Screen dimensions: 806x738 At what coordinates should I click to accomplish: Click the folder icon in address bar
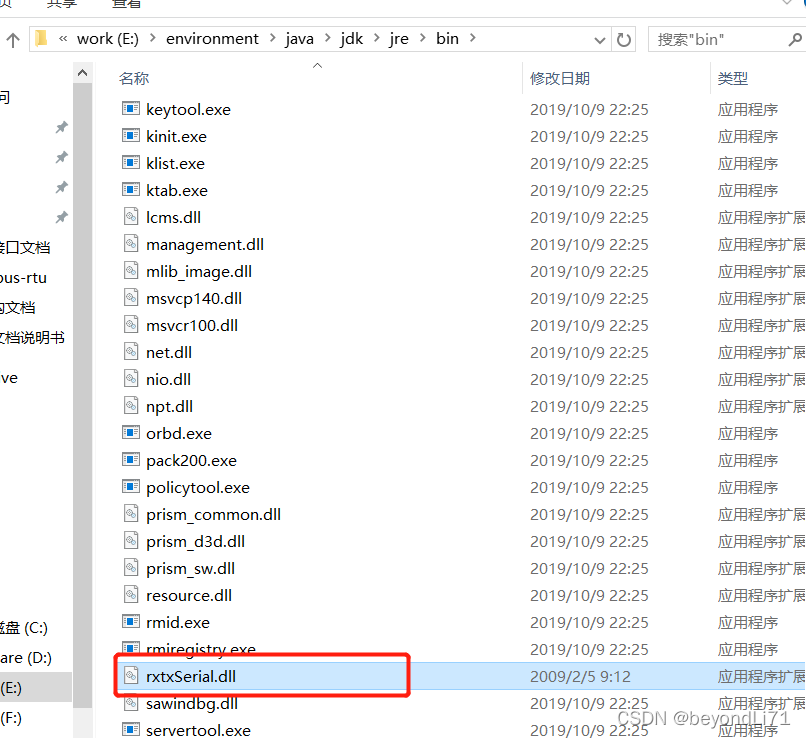pos(41,39)
